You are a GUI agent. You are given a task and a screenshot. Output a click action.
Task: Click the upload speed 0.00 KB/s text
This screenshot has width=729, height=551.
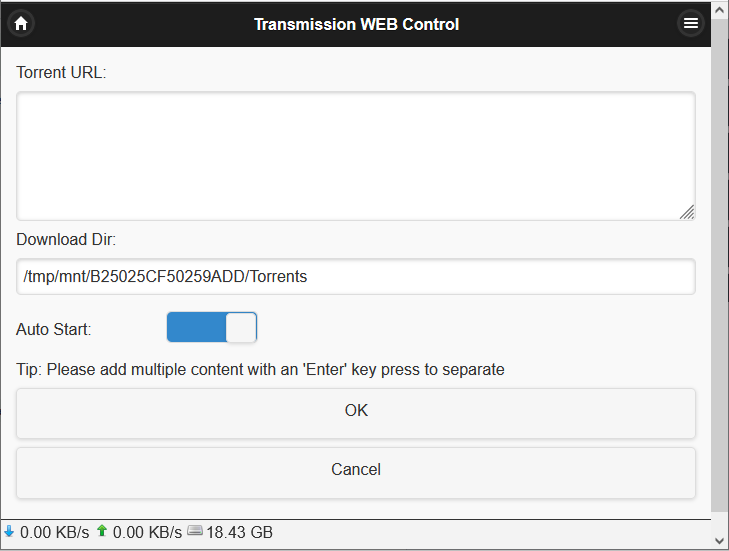click(x=147, y=532)
